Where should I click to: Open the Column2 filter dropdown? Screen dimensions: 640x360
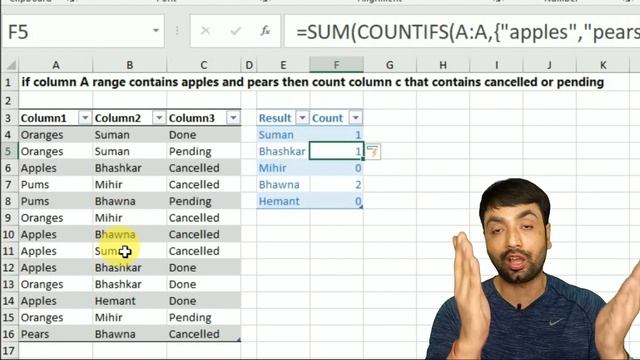pos(159,118)
